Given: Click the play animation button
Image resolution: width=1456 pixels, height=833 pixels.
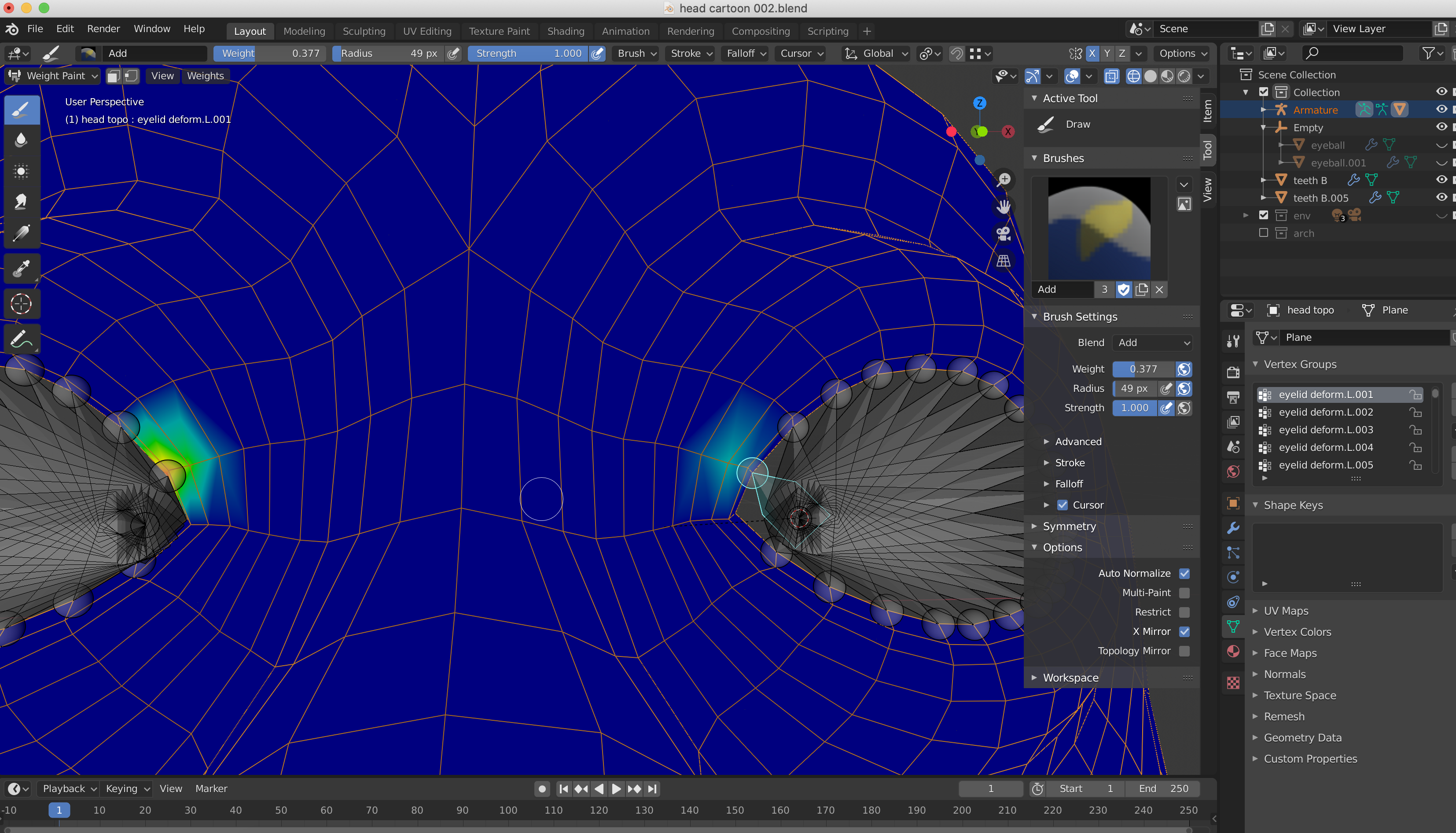Looking at the screenshot, I should [616, 789].
